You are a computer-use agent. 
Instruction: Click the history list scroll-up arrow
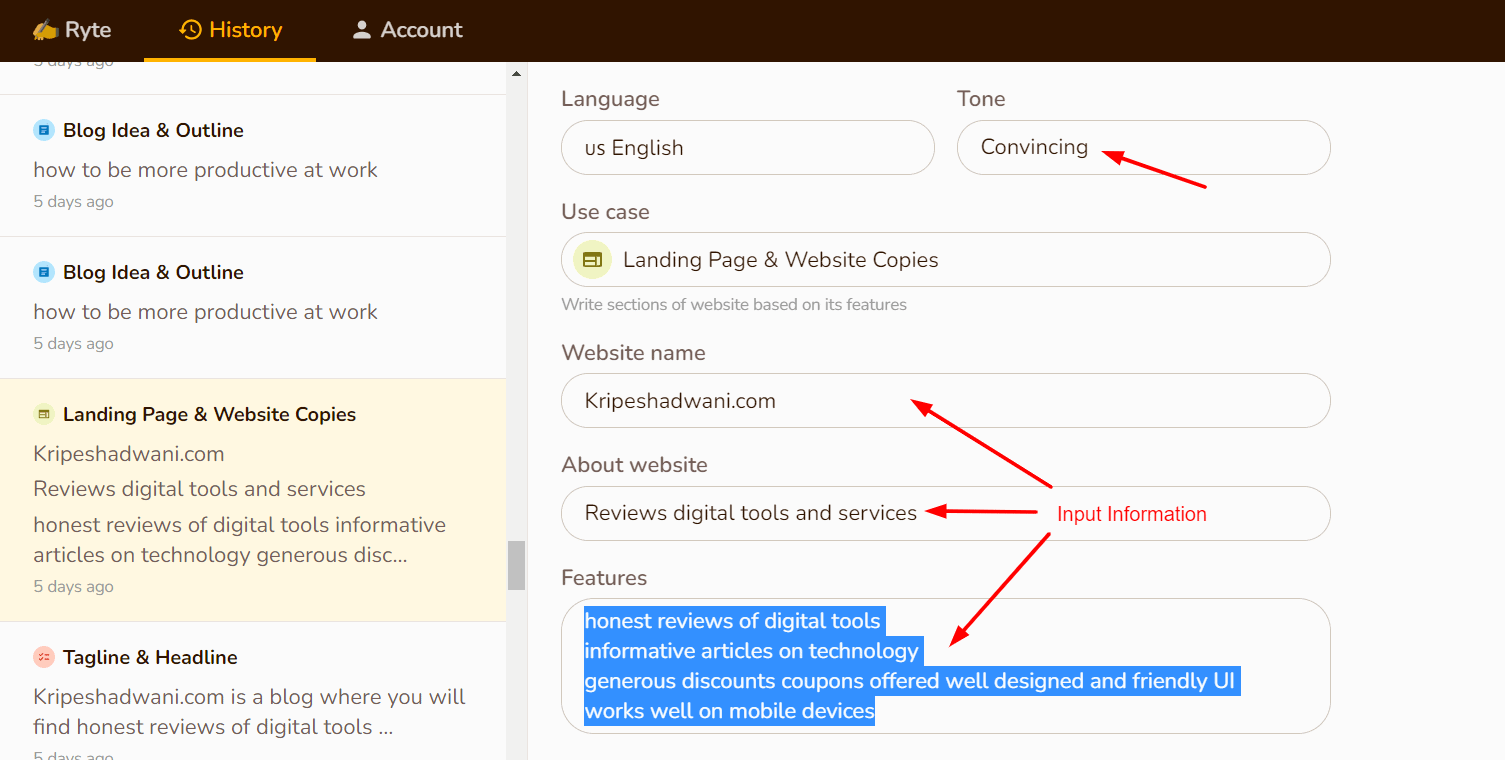[516, 73]
